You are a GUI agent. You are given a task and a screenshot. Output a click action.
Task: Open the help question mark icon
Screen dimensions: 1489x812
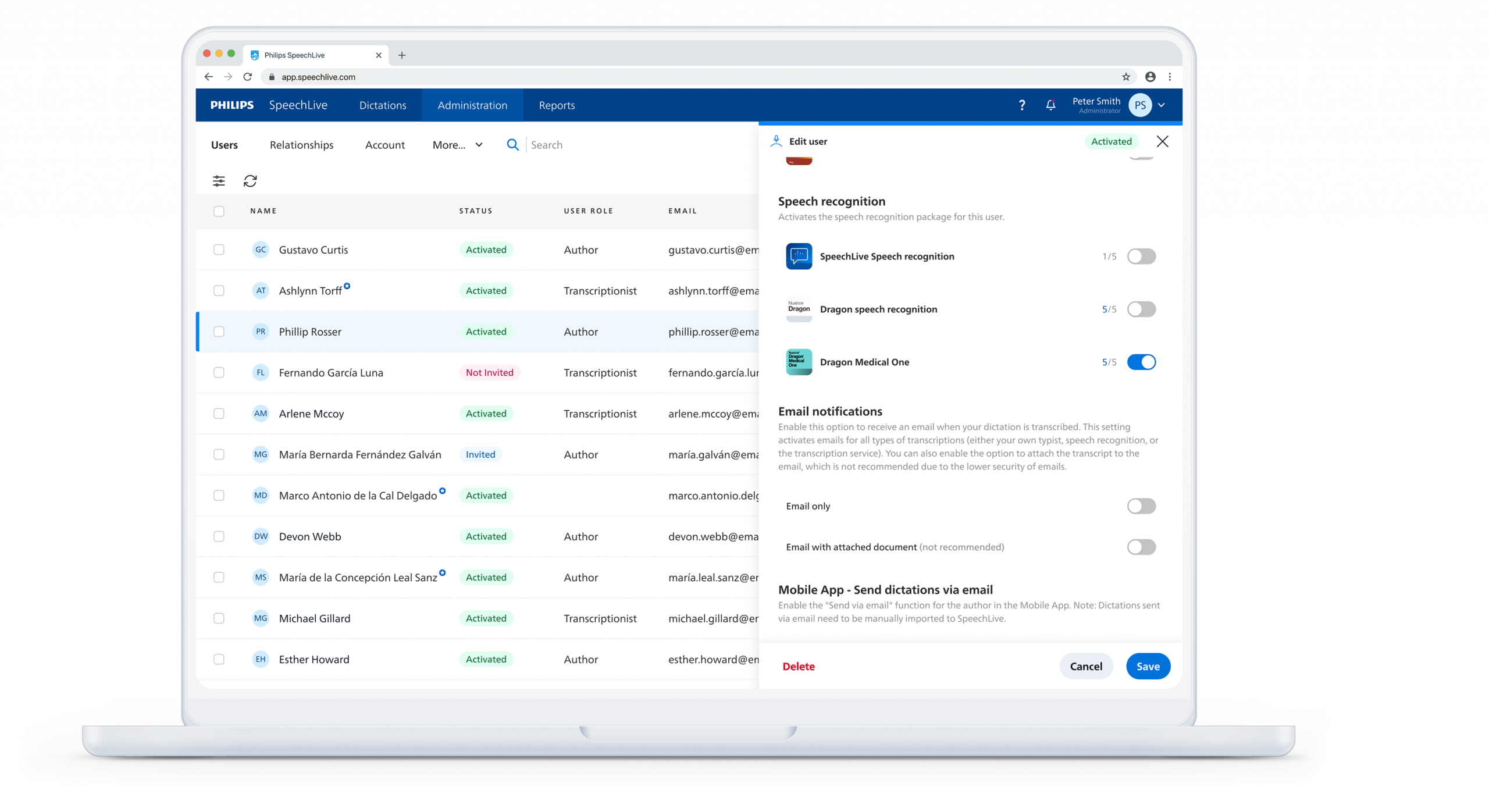(x=1022, y=105)
